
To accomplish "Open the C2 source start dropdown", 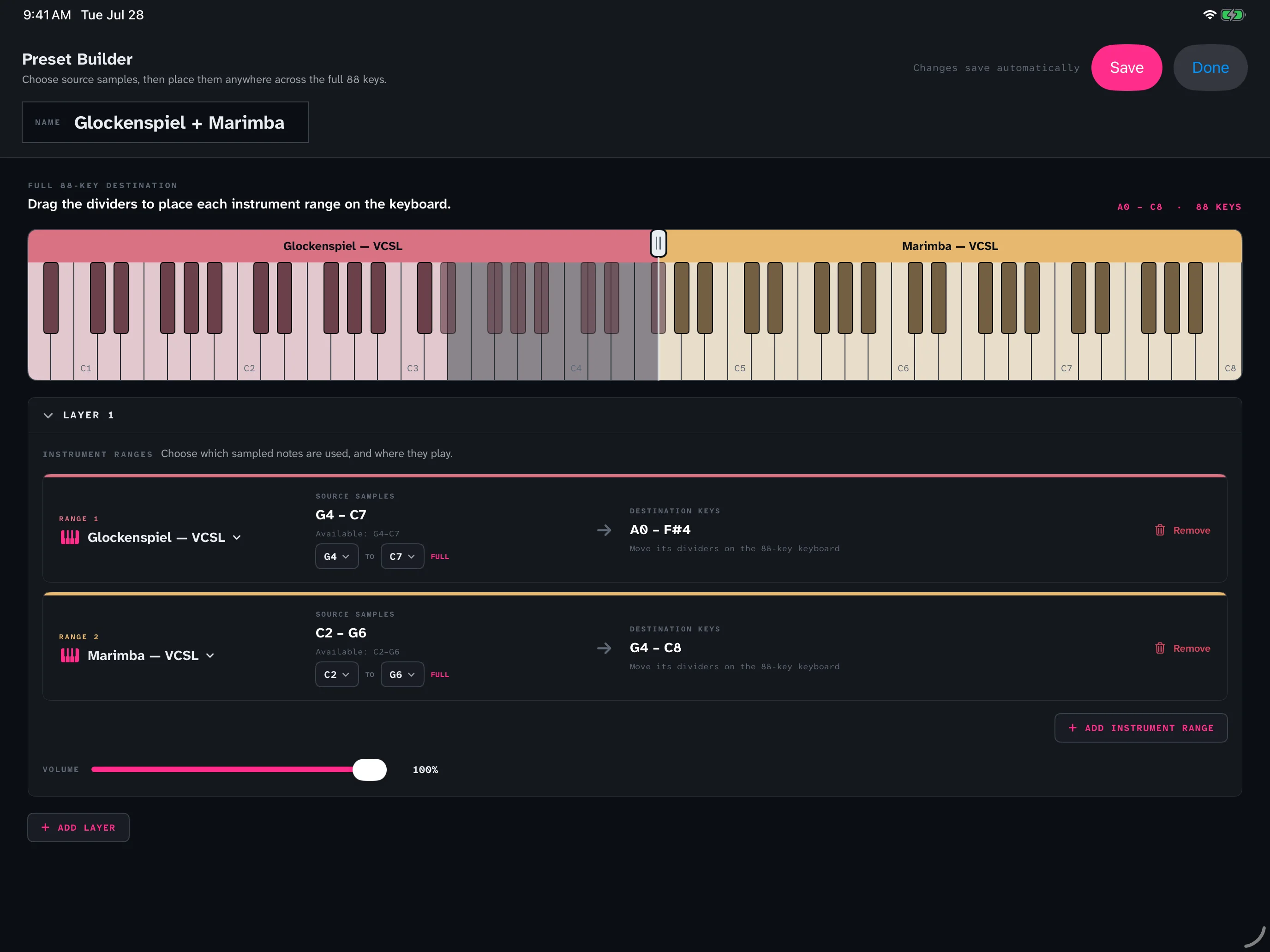I will (x=336, y=674).
